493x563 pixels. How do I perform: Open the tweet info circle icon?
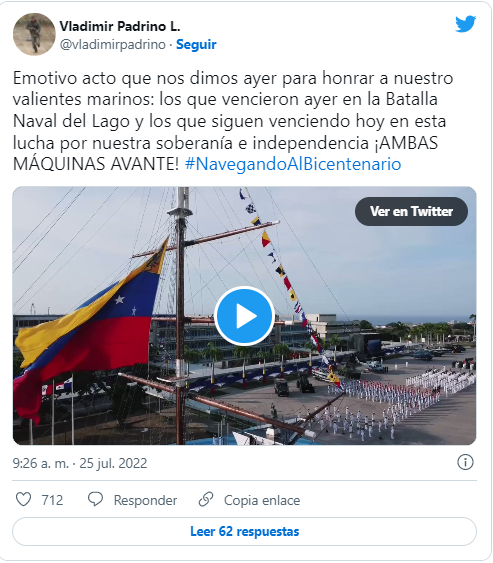tap(465, 462)
